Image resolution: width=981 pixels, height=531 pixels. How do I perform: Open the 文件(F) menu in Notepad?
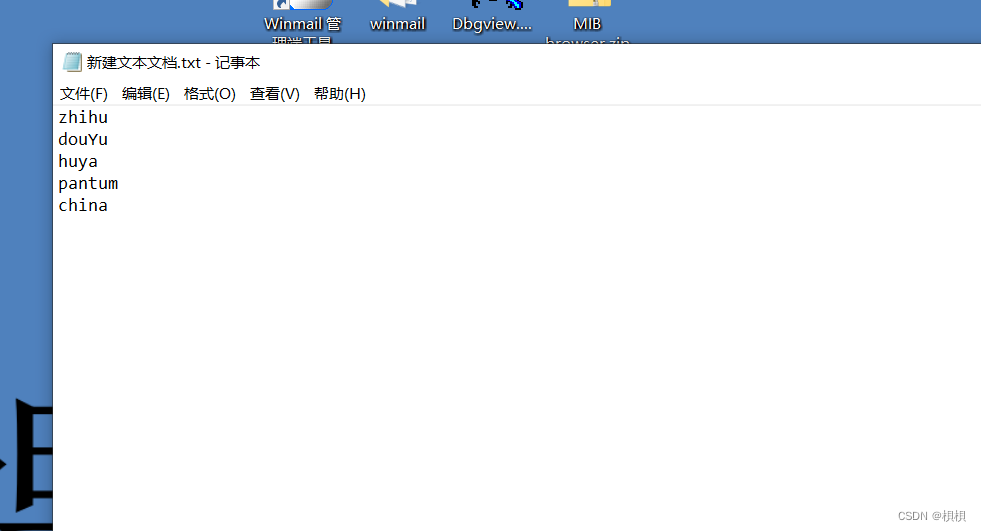tap(84, 94)
